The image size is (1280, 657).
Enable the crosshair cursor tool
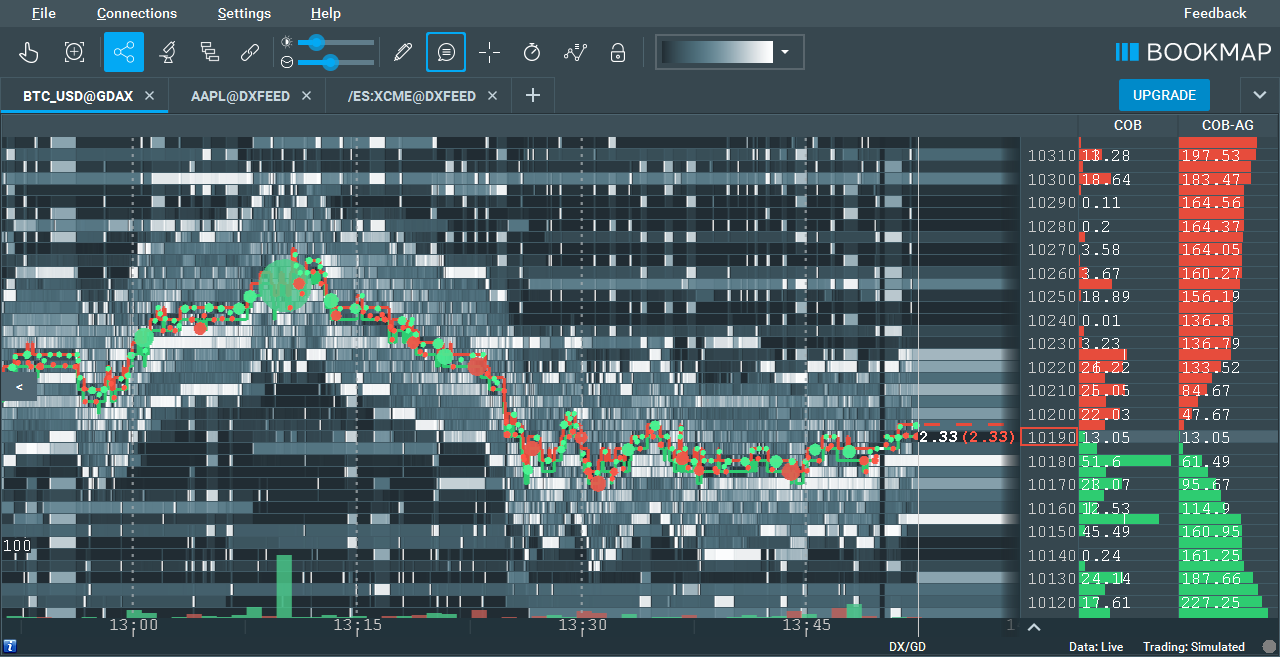[x=489, y=52]
